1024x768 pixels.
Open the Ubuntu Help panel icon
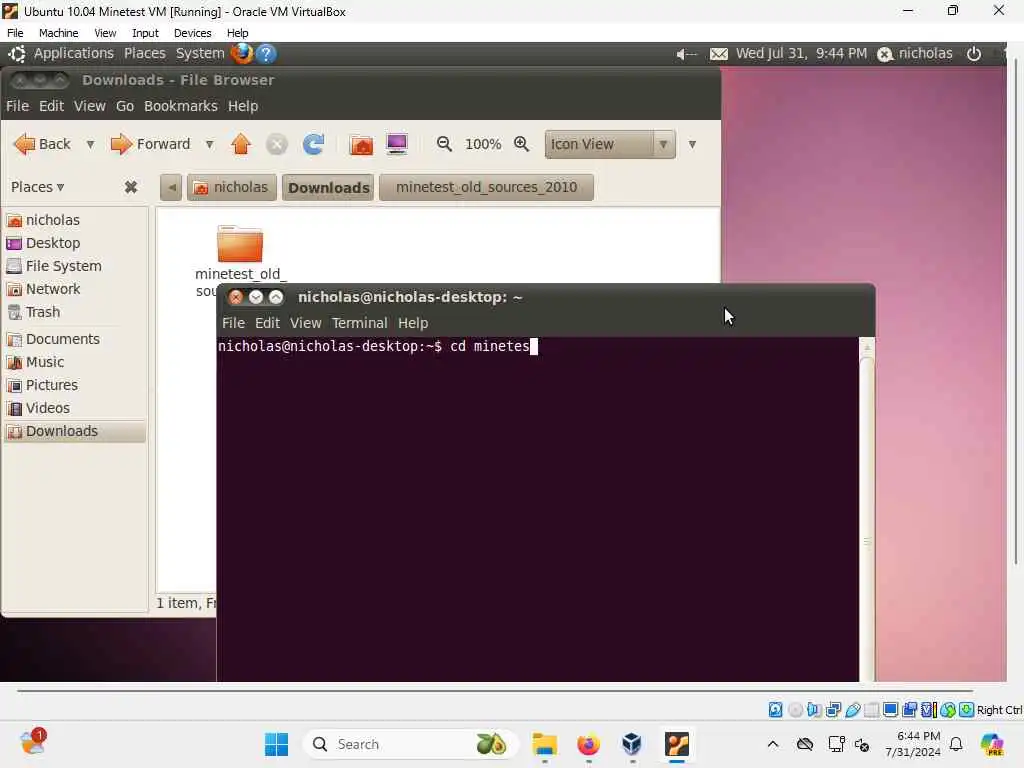(x=266, y=54)
